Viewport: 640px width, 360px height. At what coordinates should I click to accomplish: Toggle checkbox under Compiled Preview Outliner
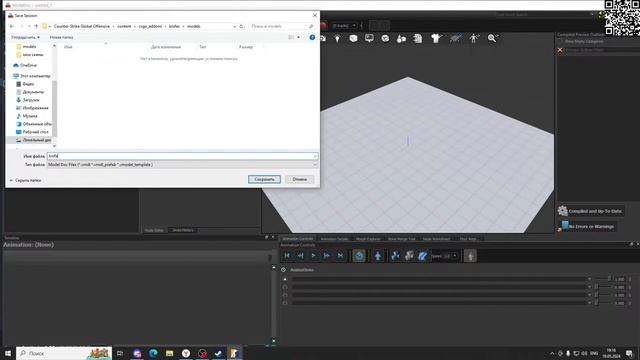click(560, 42)
